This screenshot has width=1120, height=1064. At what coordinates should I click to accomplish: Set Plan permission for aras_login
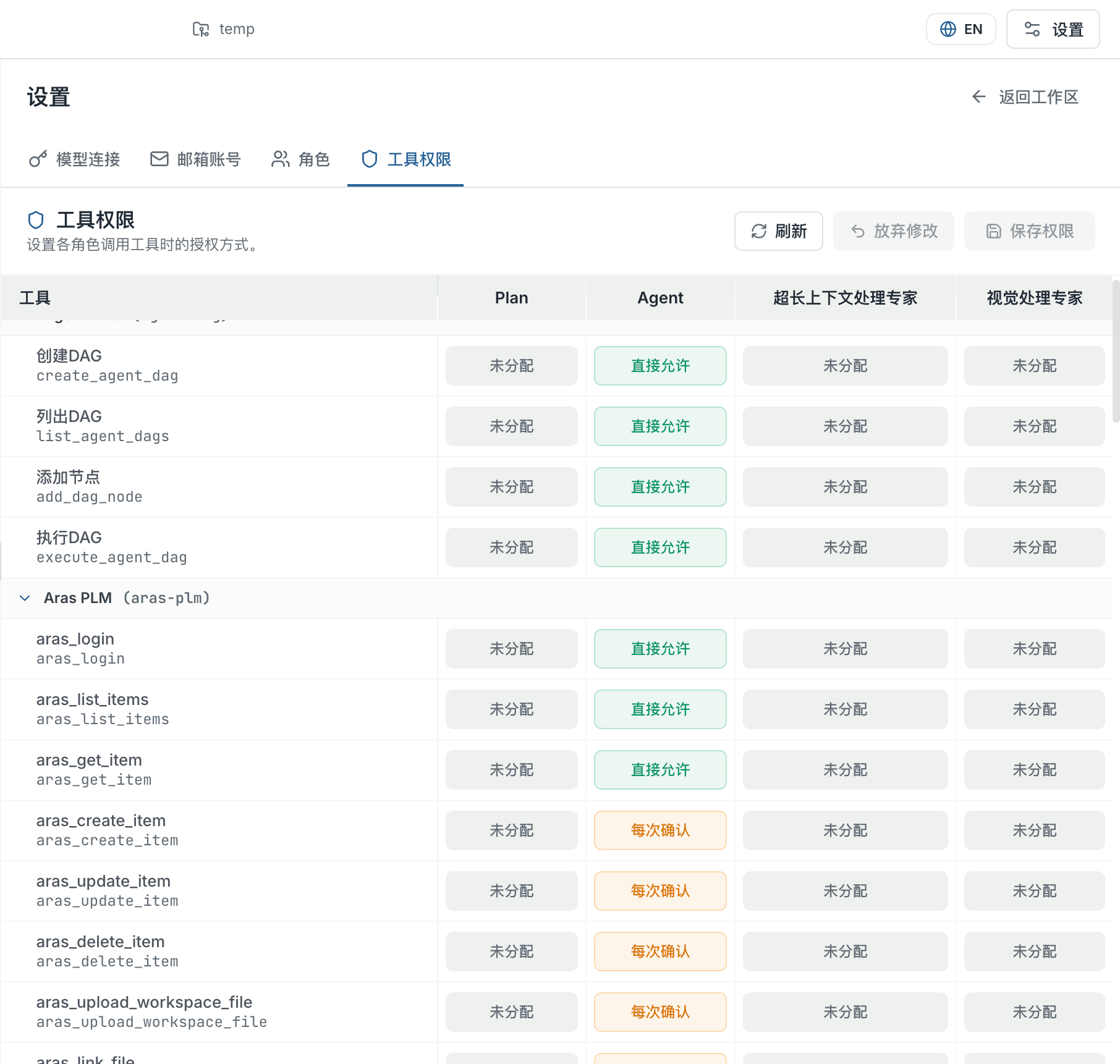click(x=512, y=649)
